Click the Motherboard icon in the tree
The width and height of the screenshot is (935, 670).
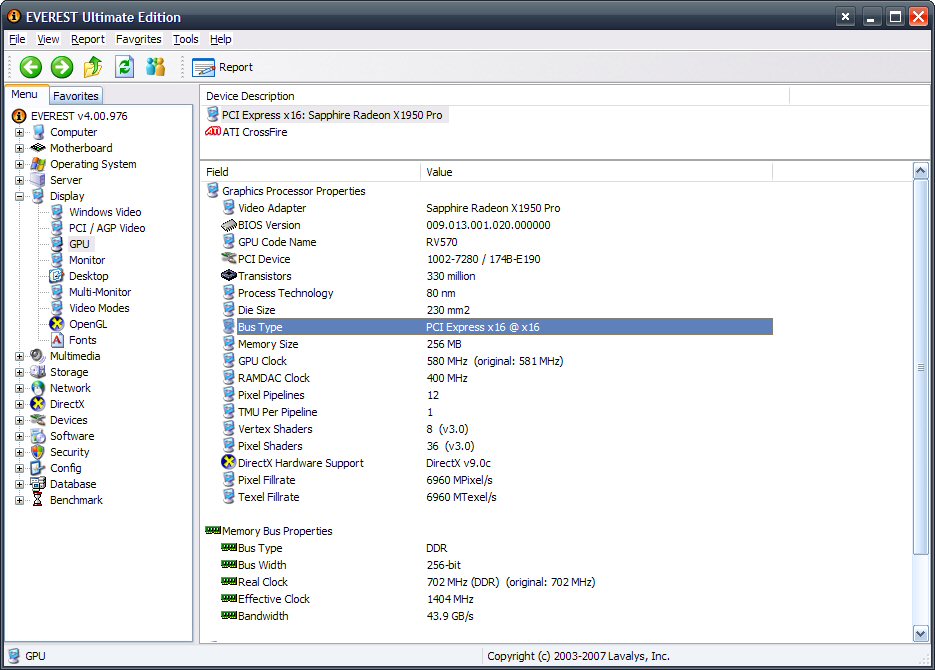[38, 148]
